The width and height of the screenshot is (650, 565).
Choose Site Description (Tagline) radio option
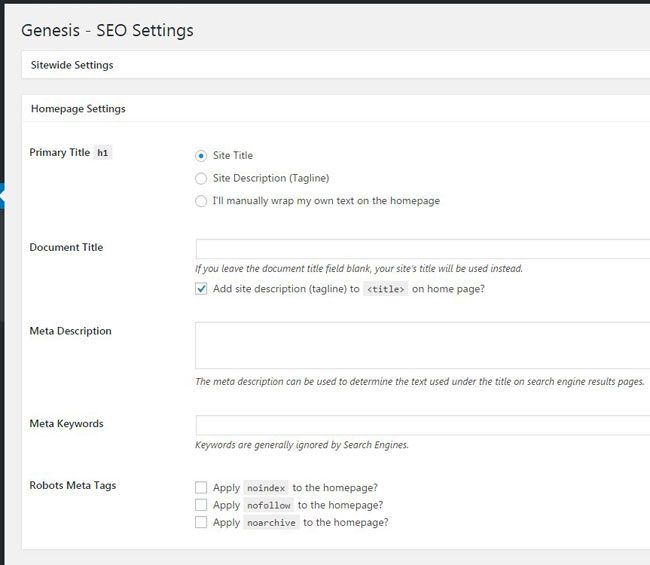[201, 178]
